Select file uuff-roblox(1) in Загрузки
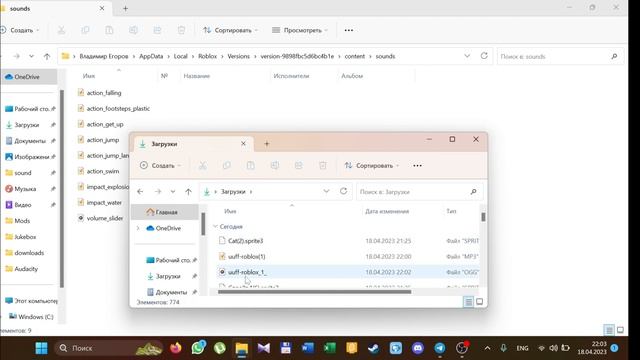640x360 pixels. coord(247,256)
